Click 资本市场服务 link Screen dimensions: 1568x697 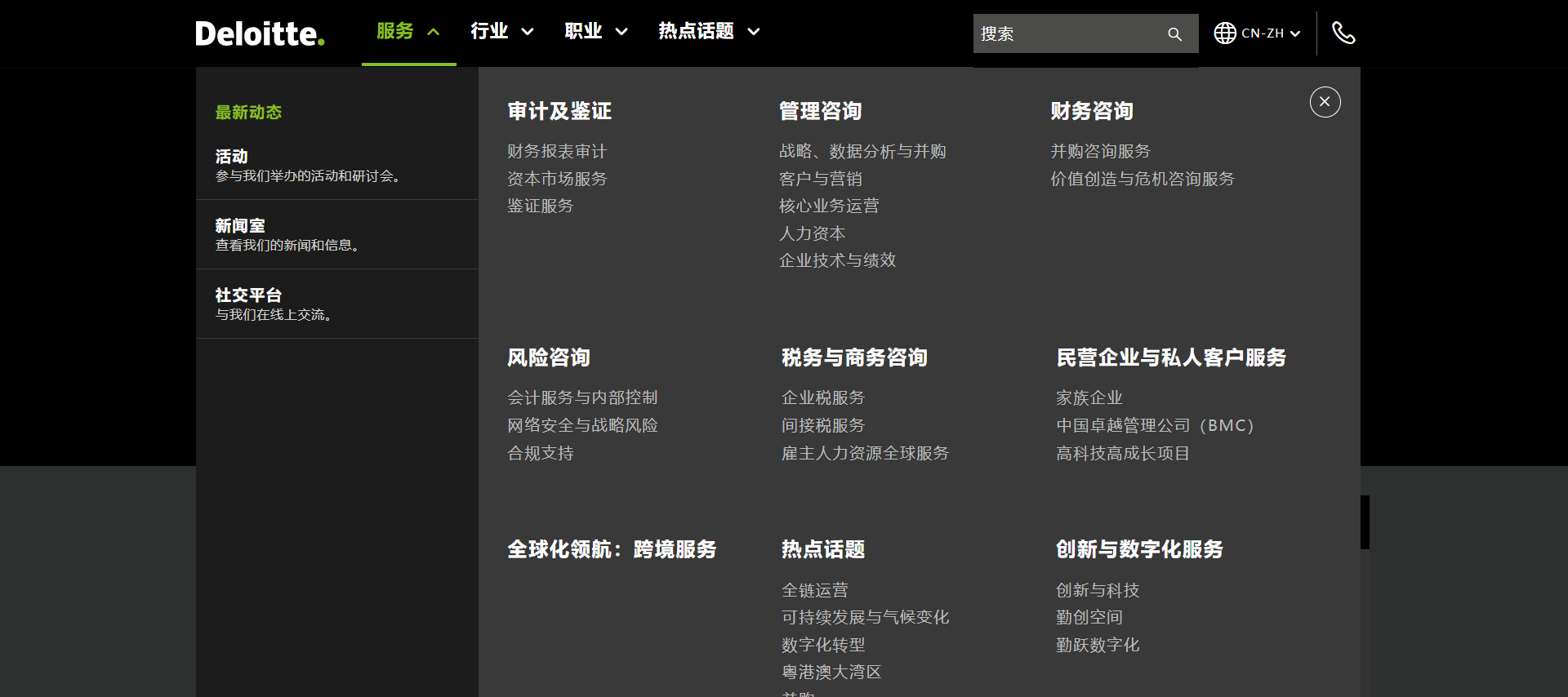557,179
